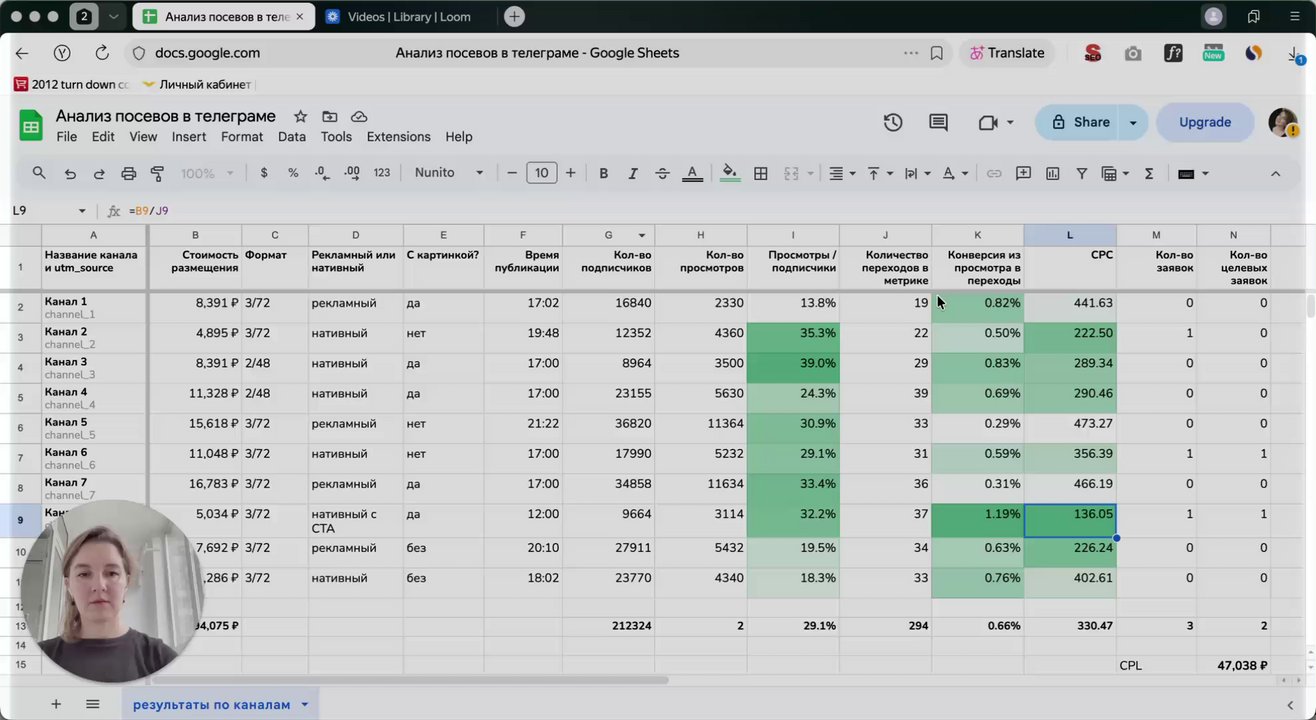
Task: Click the create filter icon
Action: point(1081,173)
